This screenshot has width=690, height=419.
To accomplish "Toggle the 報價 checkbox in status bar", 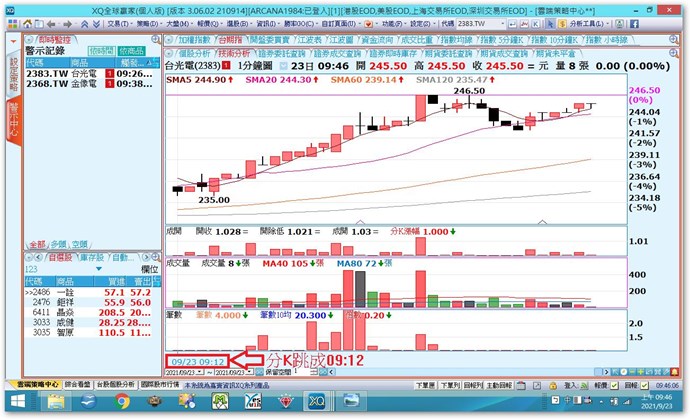I will (x=614, y=385).
